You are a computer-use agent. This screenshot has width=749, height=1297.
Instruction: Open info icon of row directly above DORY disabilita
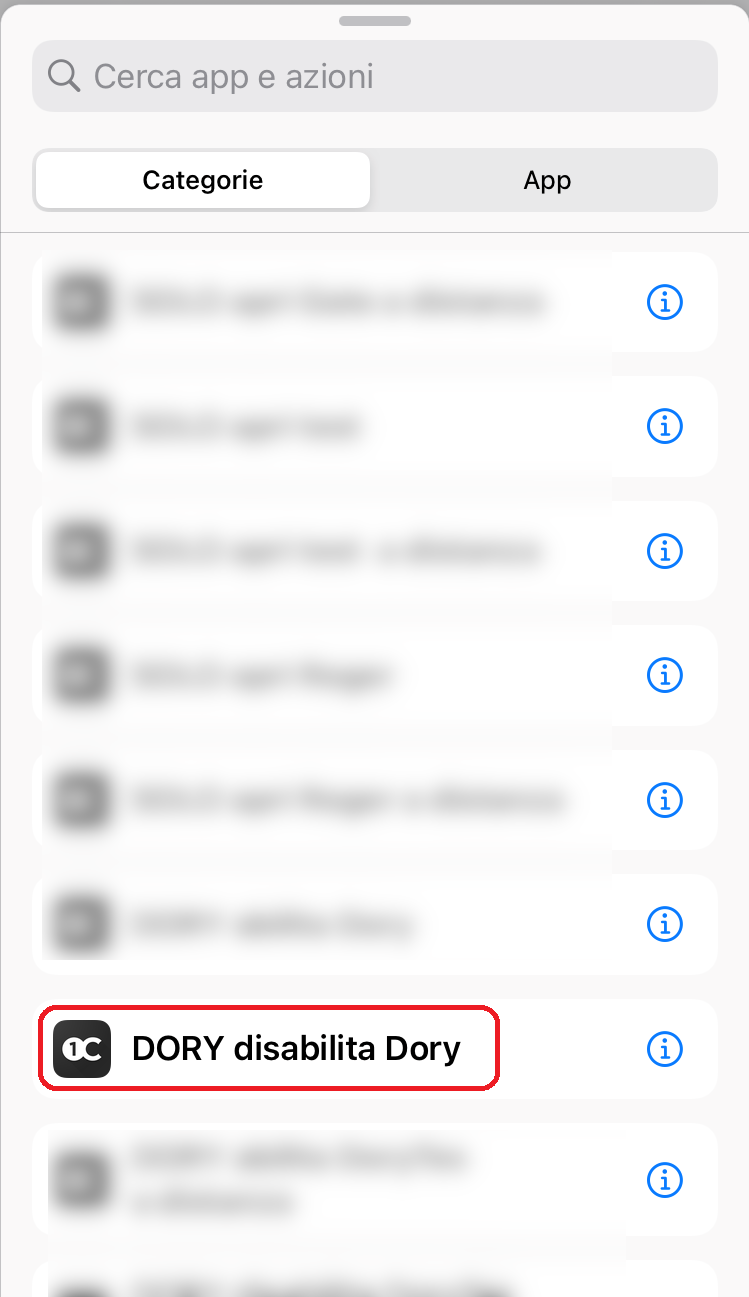664,924
